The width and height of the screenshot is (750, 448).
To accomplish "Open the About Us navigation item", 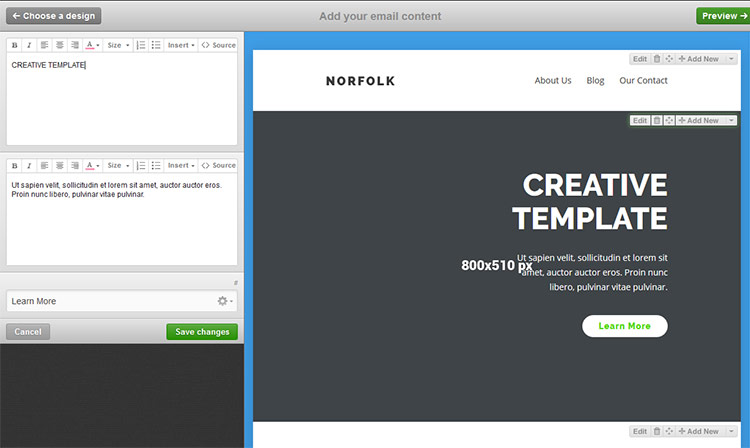I will click(x=553, y=81).
